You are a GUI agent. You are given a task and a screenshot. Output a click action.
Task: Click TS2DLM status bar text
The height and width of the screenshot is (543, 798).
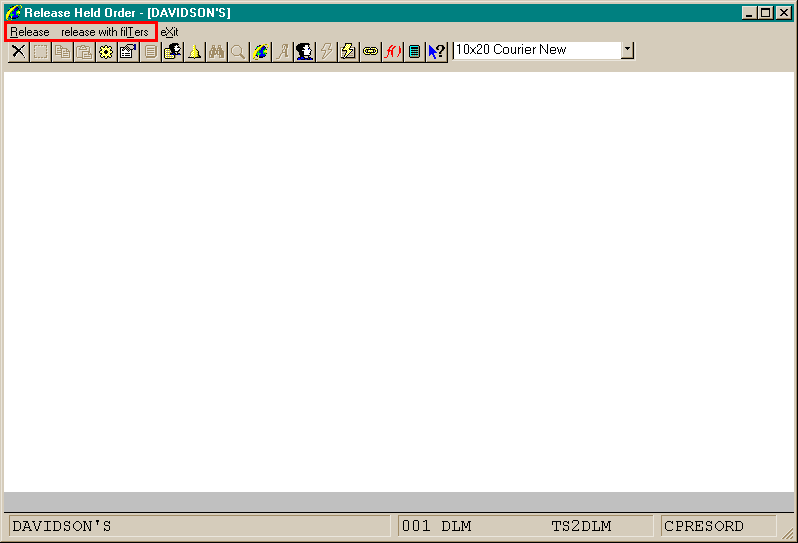581,526
